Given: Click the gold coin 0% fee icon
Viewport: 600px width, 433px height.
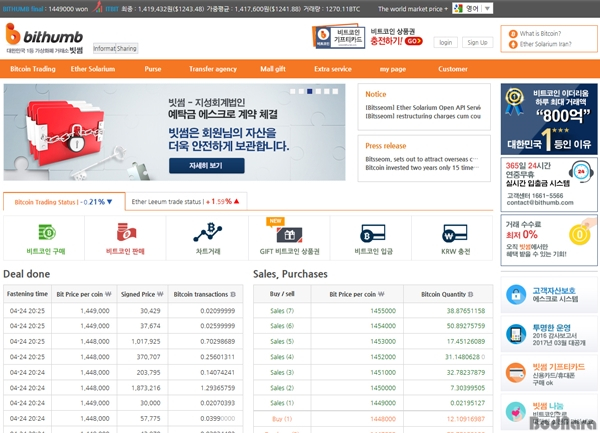Looking at the screenshot, I should 579,234.
